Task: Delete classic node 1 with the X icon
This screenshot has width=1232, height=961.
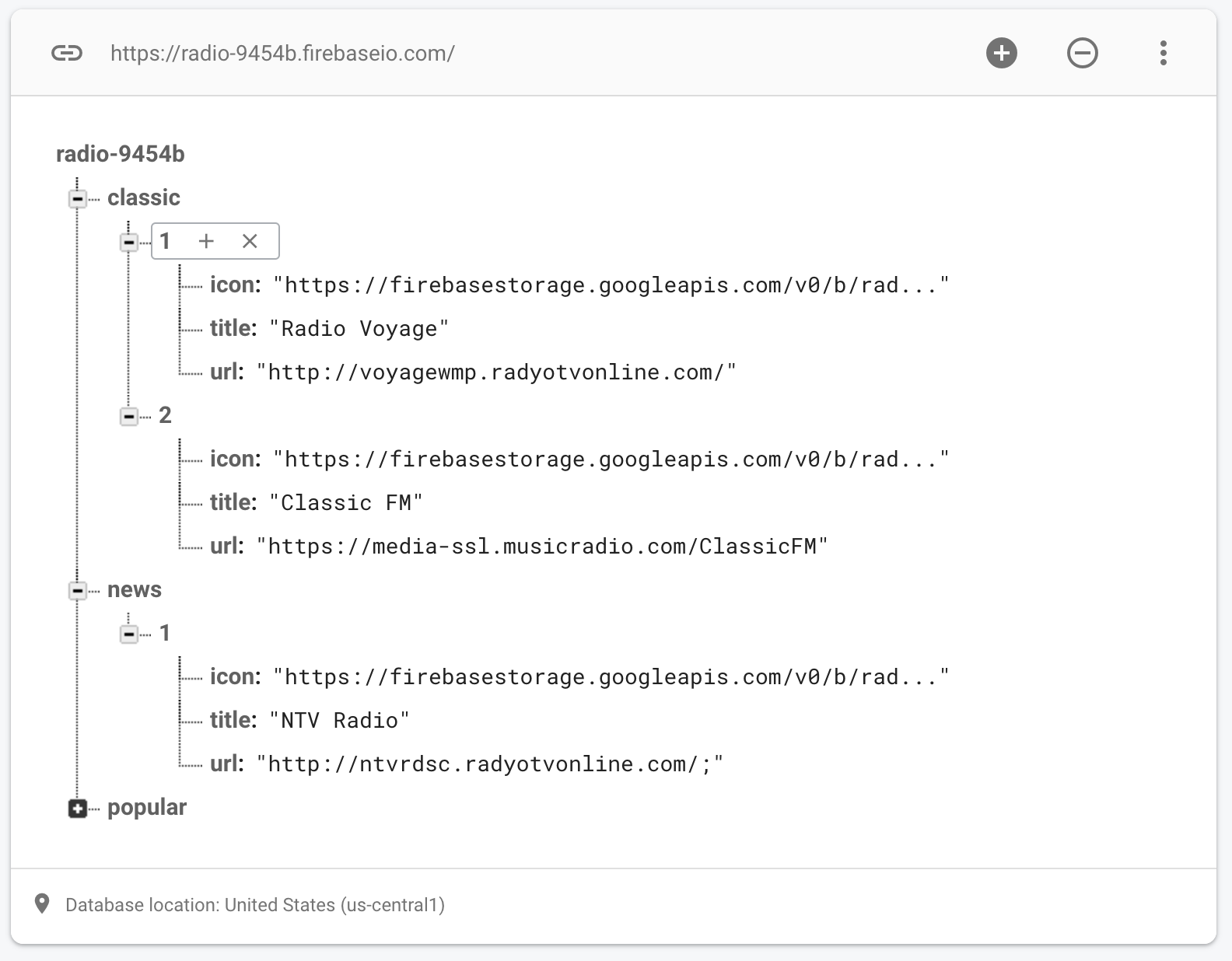Action: point(250,241)
